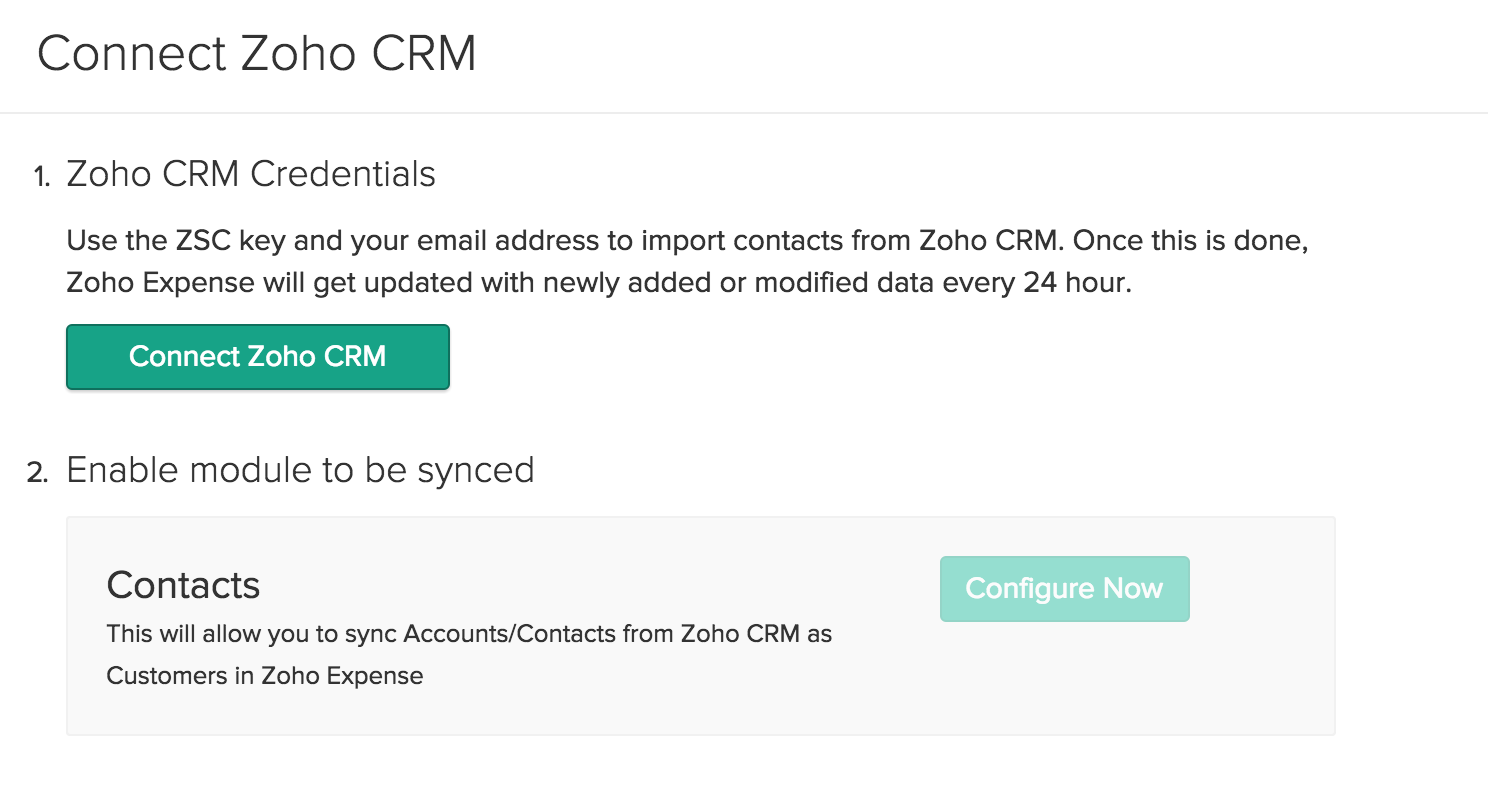Click the green Connect Zoho CRM button

click(x=257, y=357)
